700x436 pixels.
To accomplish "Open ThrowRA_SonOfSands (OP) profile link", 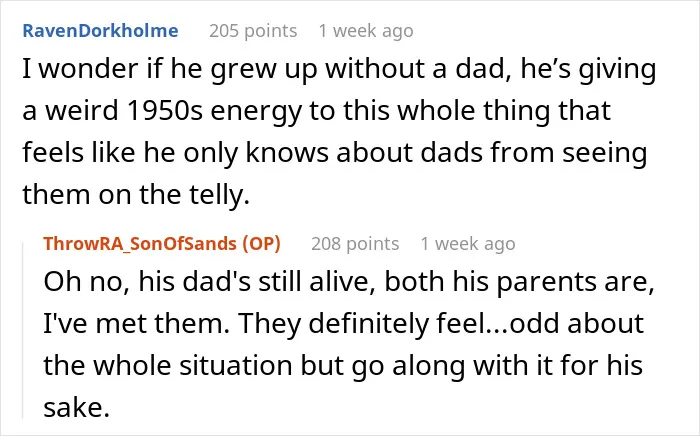I will pyautogui.click(x=162, y=244).
